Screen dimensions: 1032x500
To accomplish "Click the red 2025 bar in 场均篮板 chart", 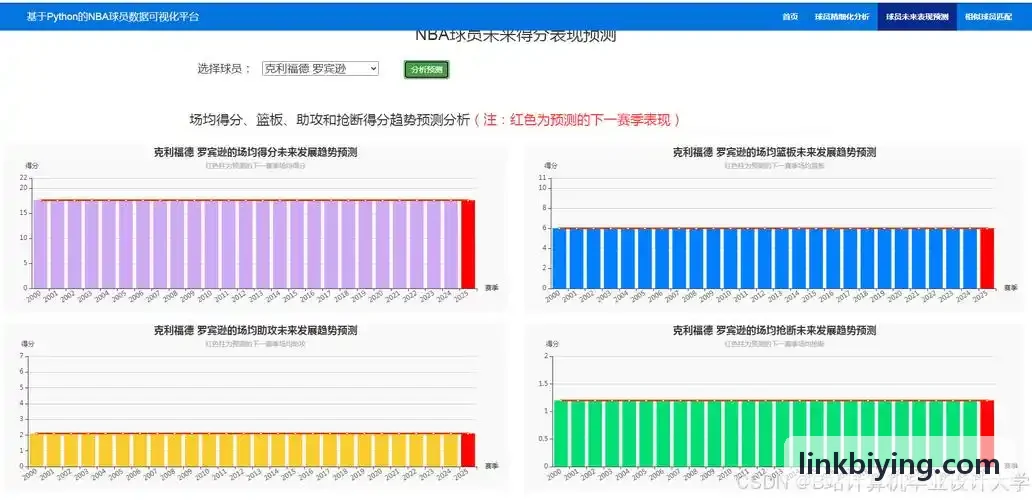I will 987,258.
